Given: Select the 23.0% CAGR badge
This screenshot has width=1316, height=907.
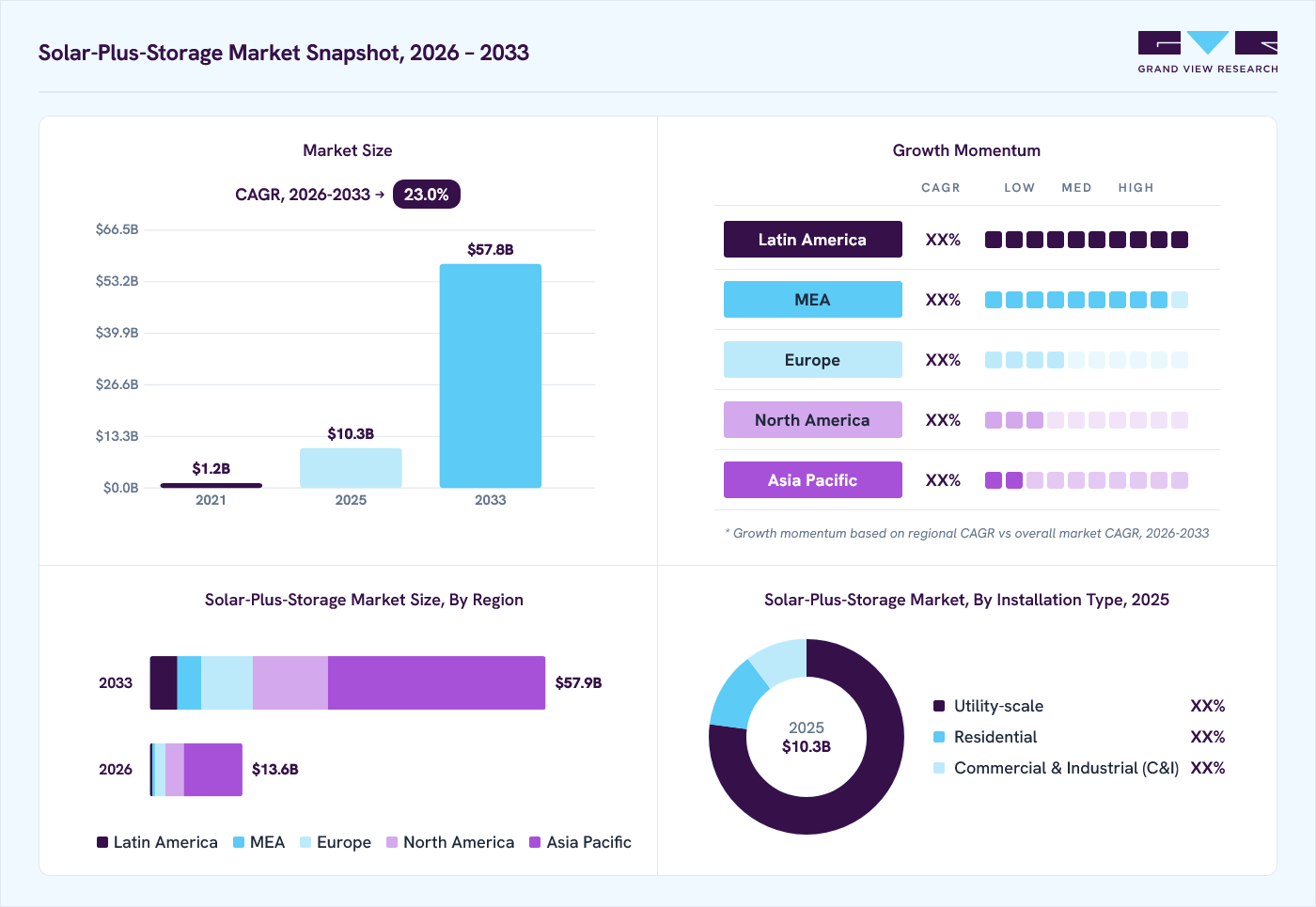Looking at the screenshot, I should coord(427,195).
